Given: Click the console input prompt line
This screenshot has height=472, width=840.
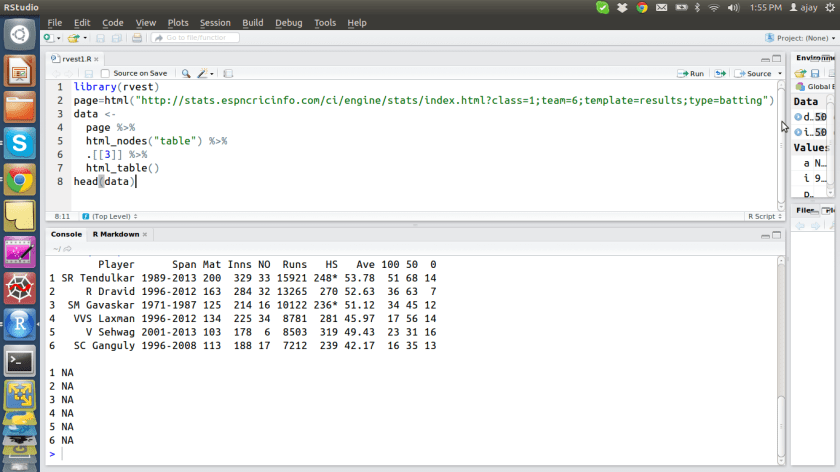Looking at the screenshot, I should point(412,454).
